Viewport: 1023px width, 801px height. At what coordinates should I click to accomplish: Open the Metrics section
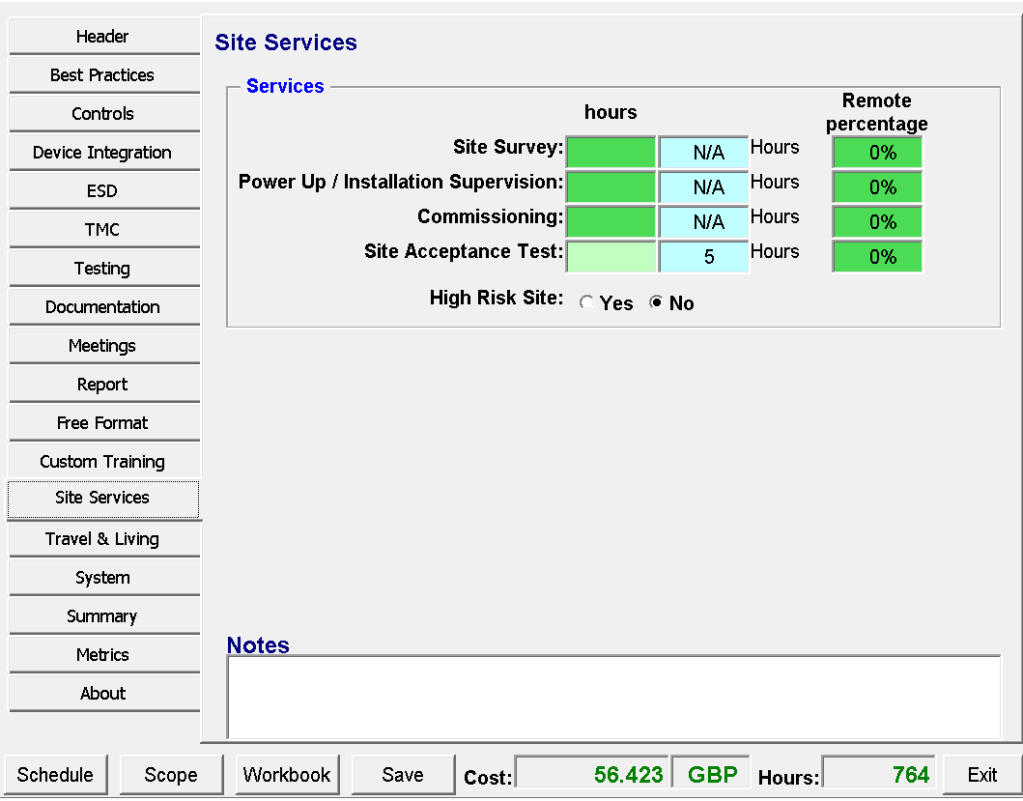pyautogui.click(x=103, y=655)
